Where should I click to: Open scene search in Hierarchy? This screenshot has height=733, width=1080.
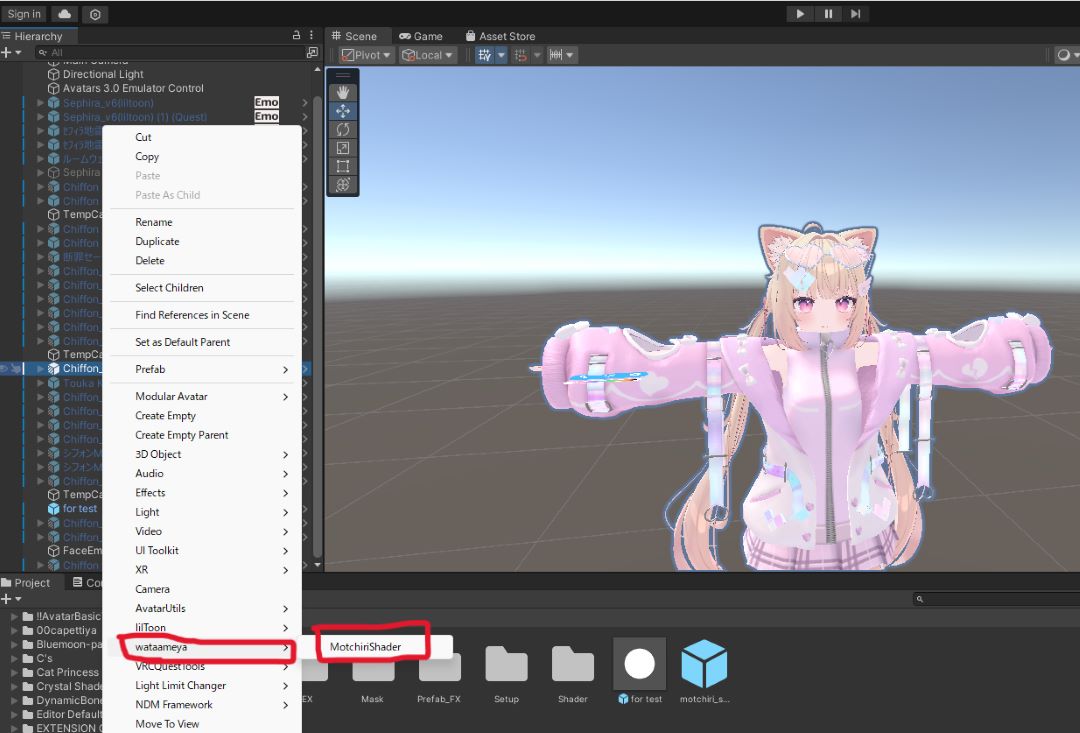(312, 52)
